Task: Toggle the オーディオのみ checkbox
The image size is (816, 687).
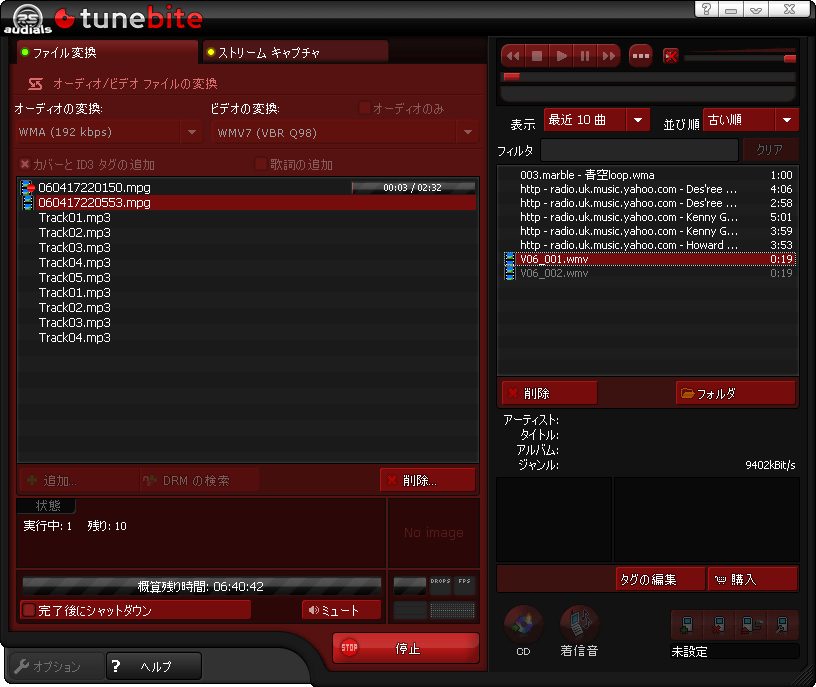Action: (x=365, y=108)
